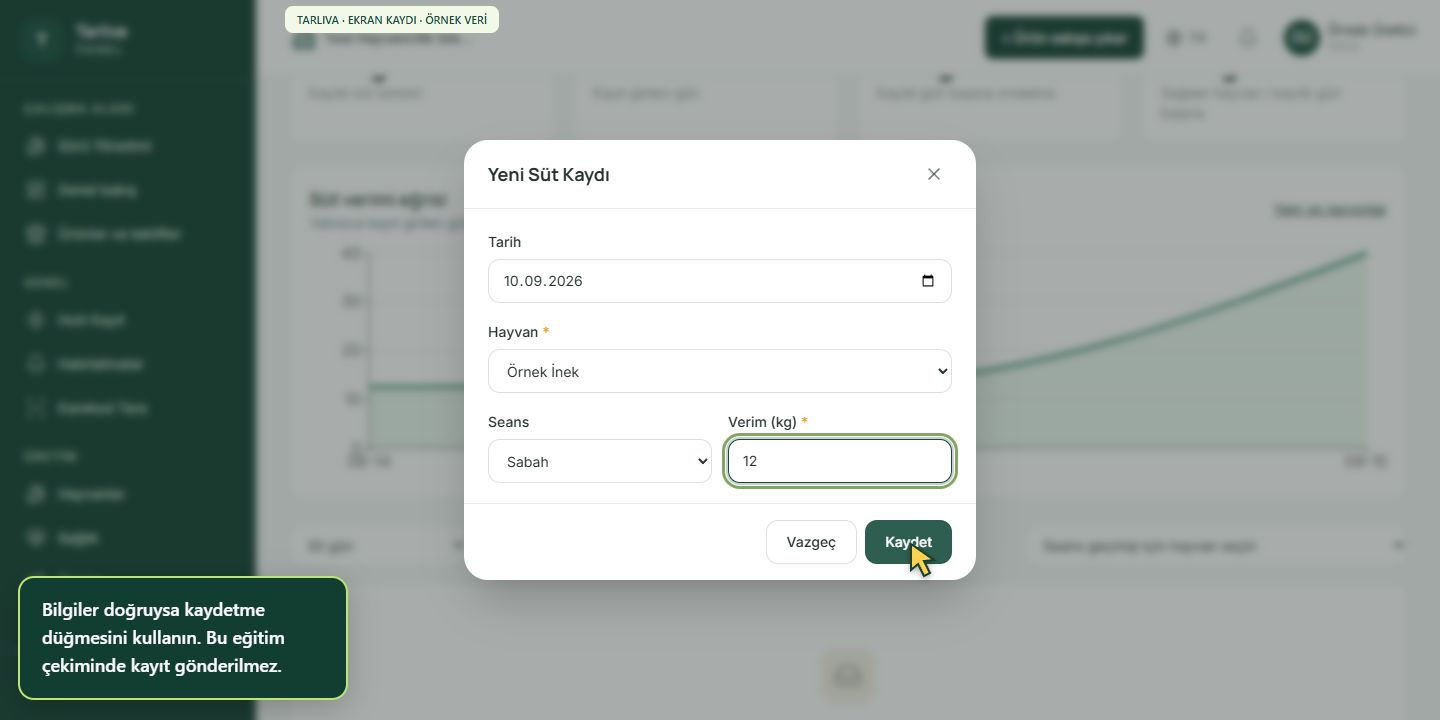1440x720 pixels.
Task: Click the Vazgeç button
Action: pyautogui.click(x=811, y=542)
